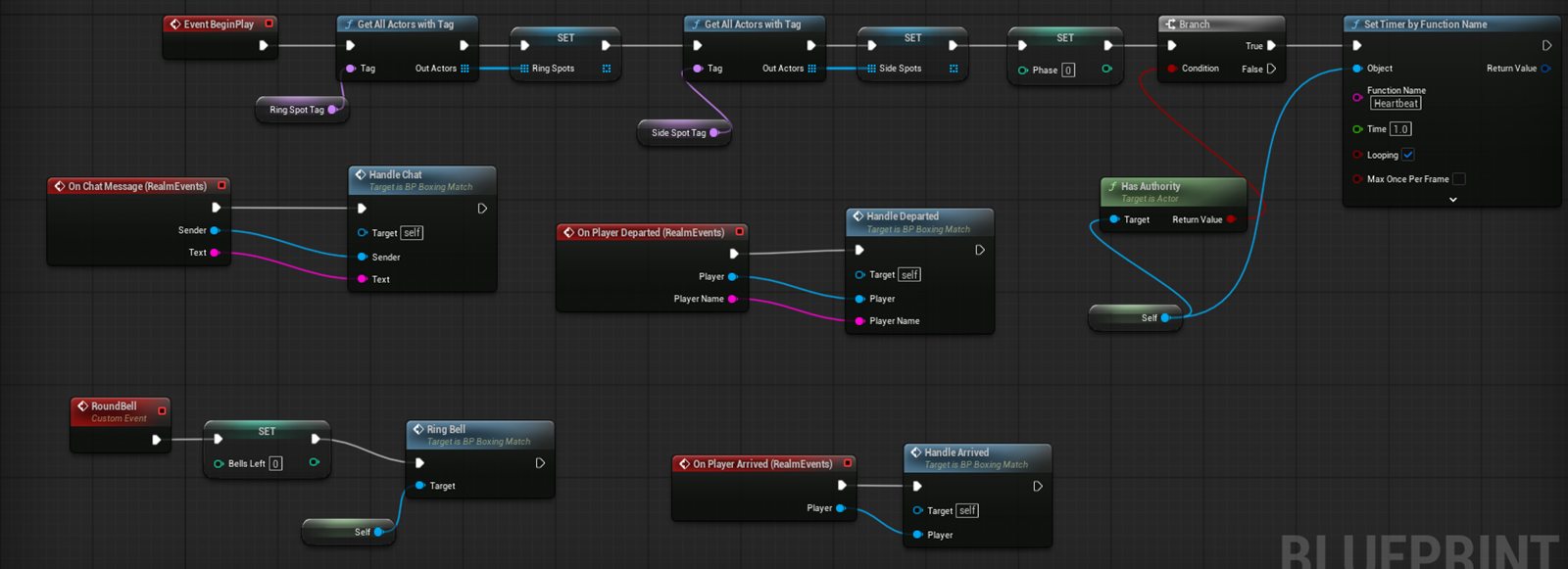The height and width of the screenshot is (569, 1568).
Task: Select the Ring Spots array input pin
Action: (524, 69)
